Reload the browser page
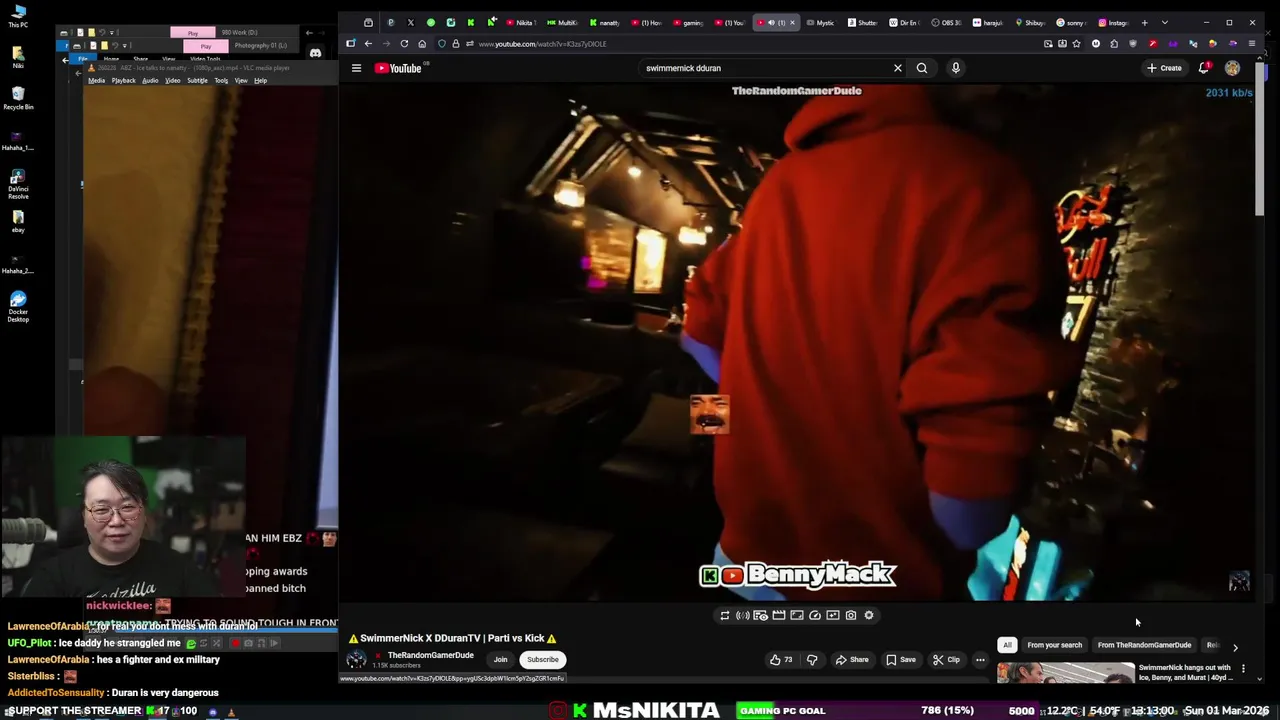This screenshot has width=1280, height=720. click(x=404, y=44)
